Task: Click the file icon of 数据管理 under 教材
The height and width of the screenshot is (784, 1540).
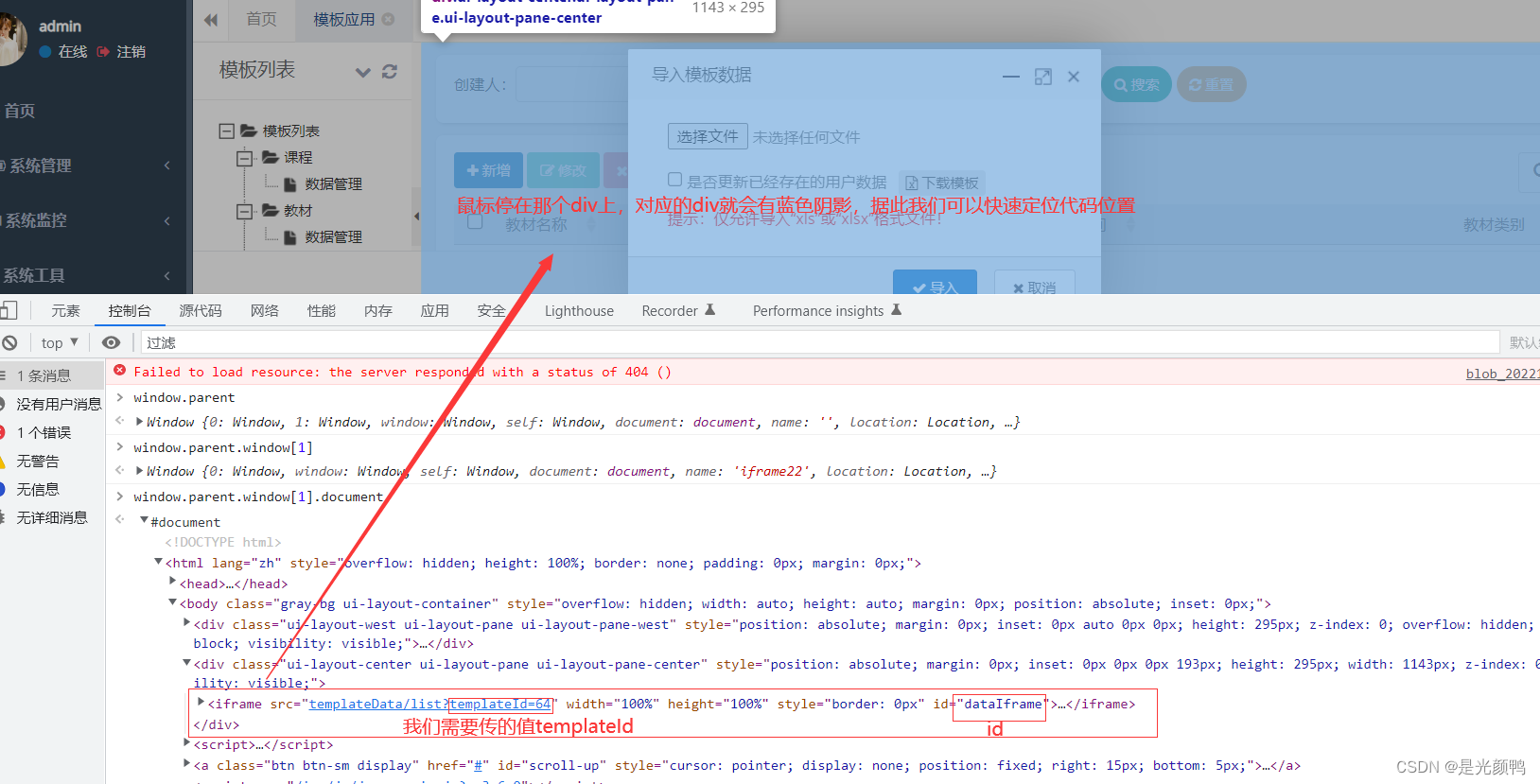Action: coord(290,236)
